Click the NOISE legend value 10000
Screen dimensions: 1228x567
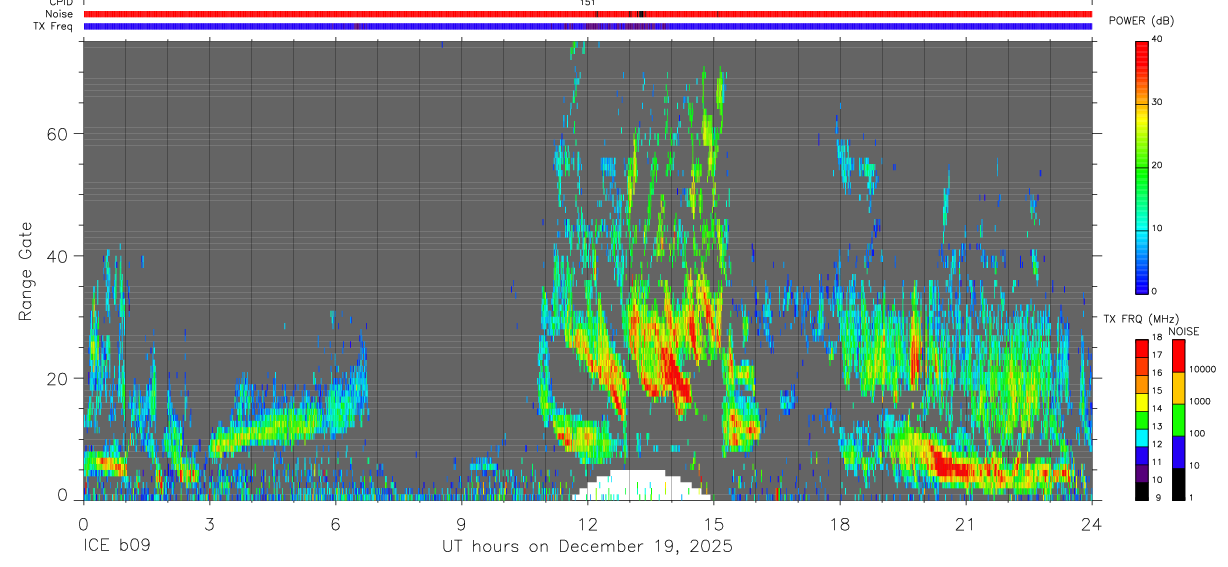1201,369
